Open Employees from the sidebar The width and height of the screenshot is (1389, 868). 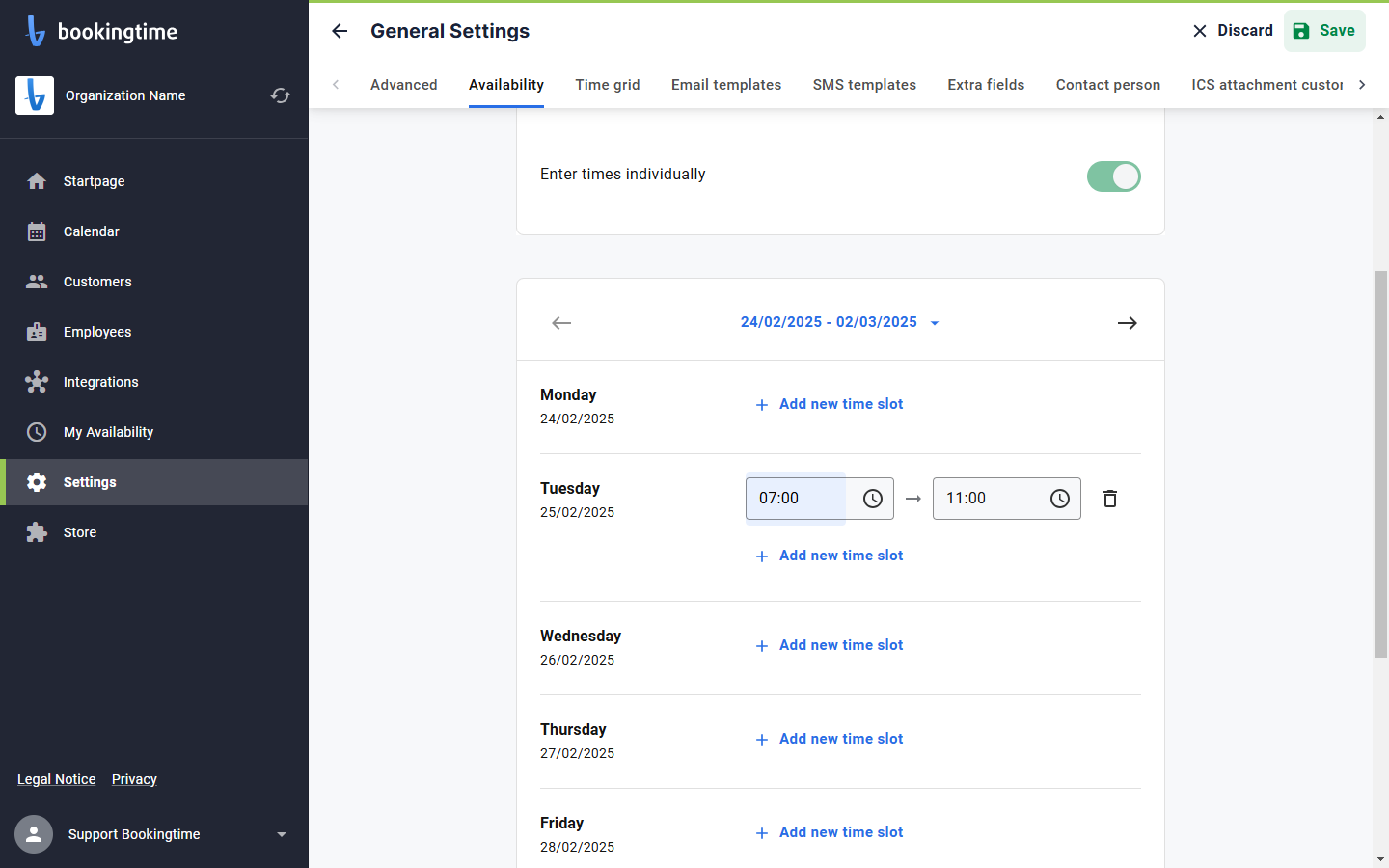154,332
